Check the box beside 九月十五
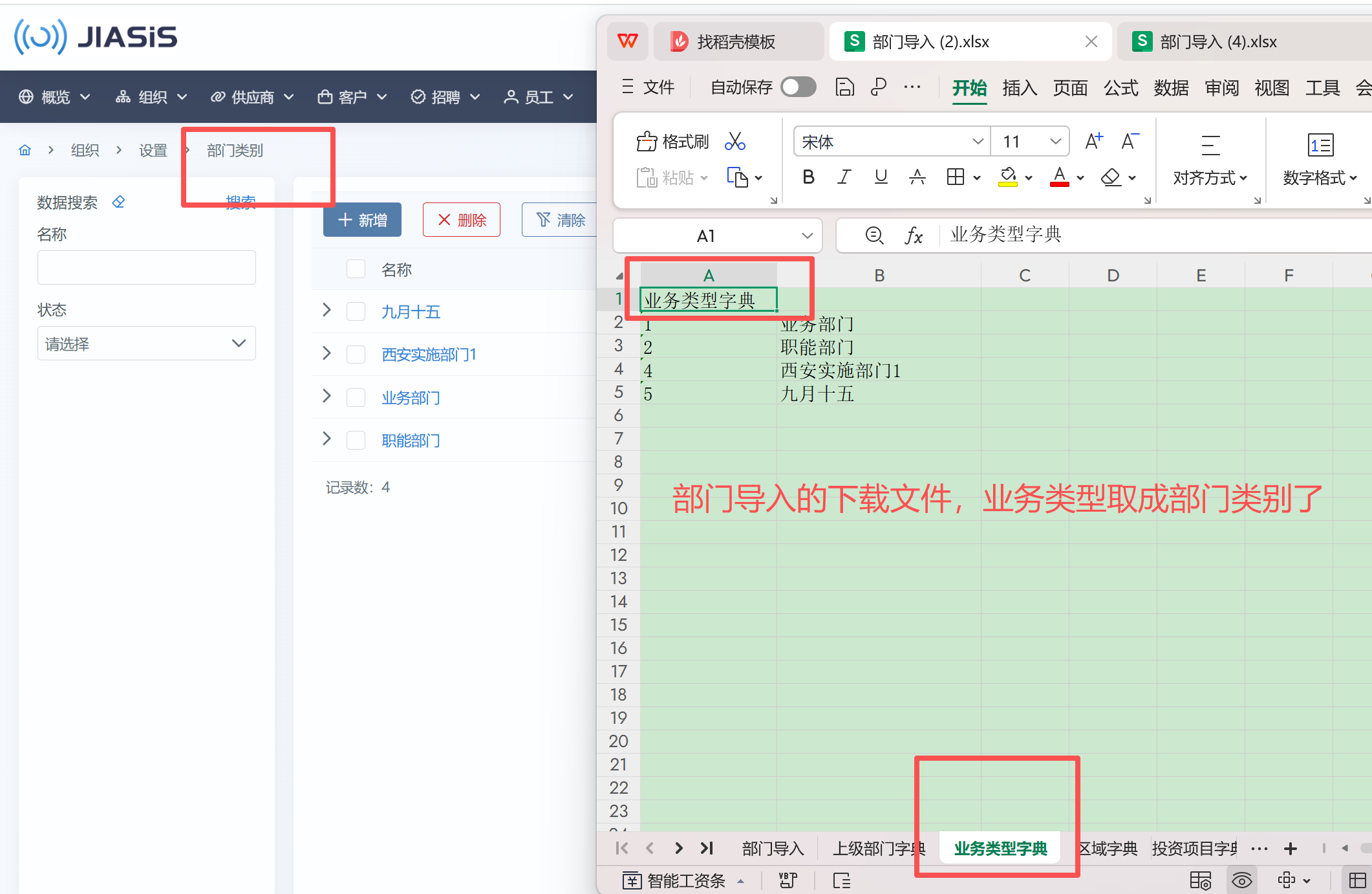The width and height of the screenshot is (1372, 894). (356, 312)
